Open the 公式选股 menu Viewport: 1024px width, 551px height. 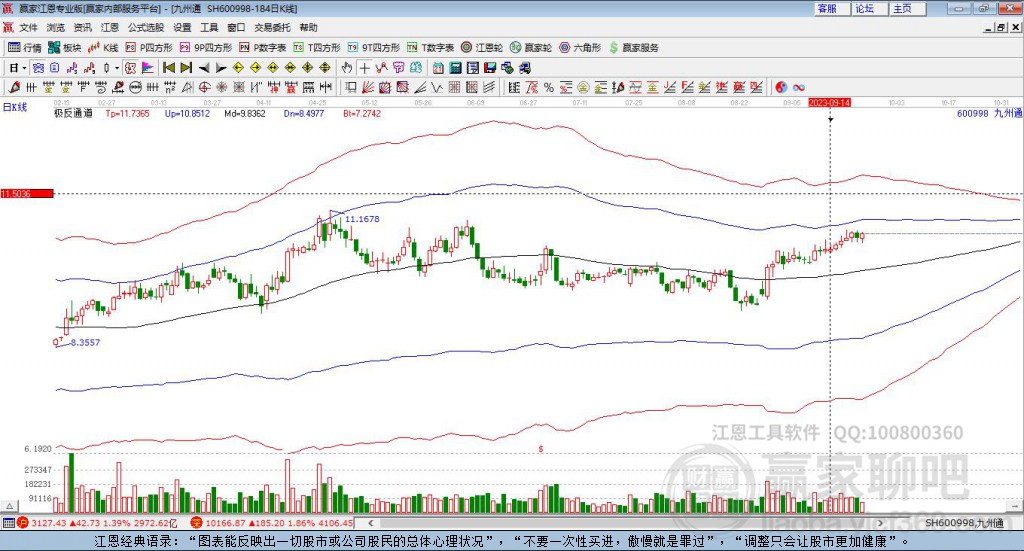pyautogui.click(x=146, y=27)
